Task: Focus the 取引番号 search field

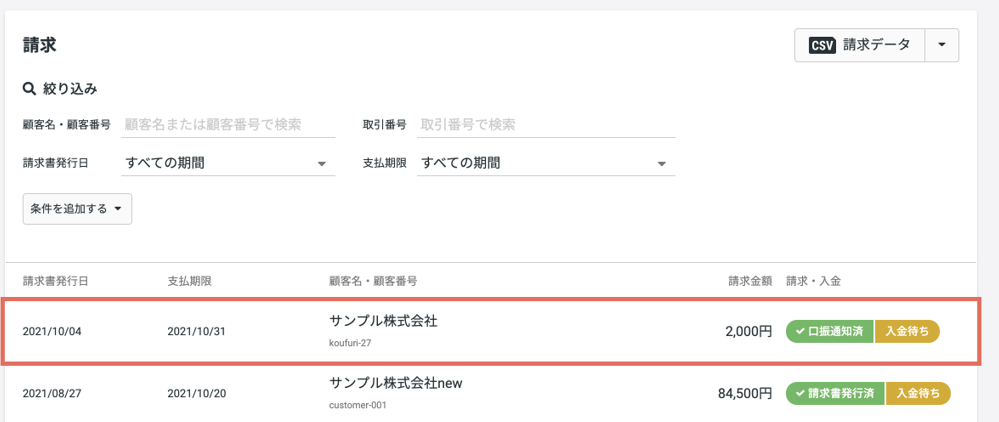Action: tap(545, 124)
